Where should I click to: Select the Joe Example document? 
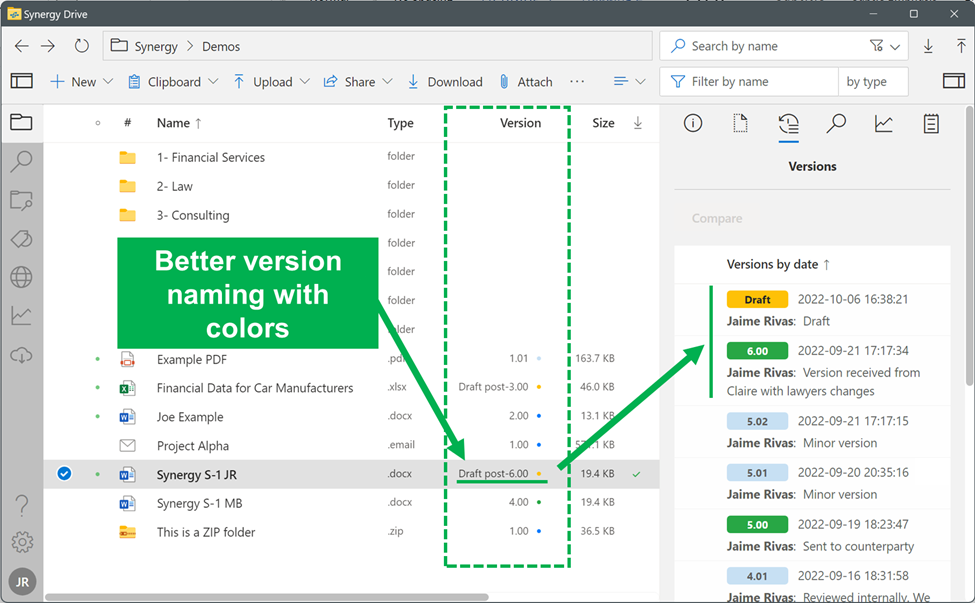[x=190, y=417]
